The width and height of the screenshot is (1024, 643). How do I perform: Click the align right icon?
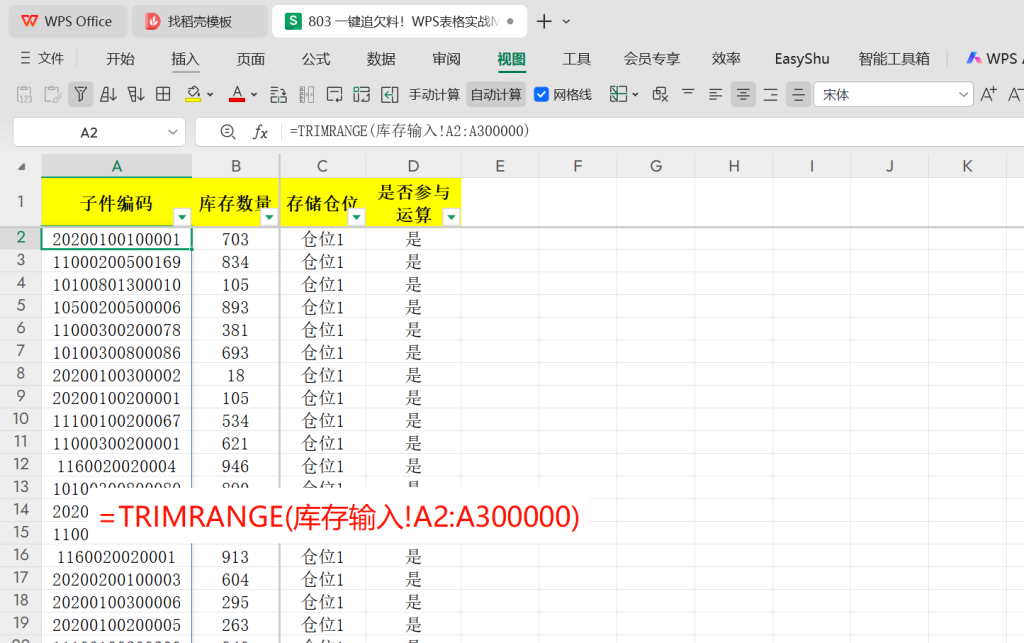pyautogui.click(x=771, y=95)
